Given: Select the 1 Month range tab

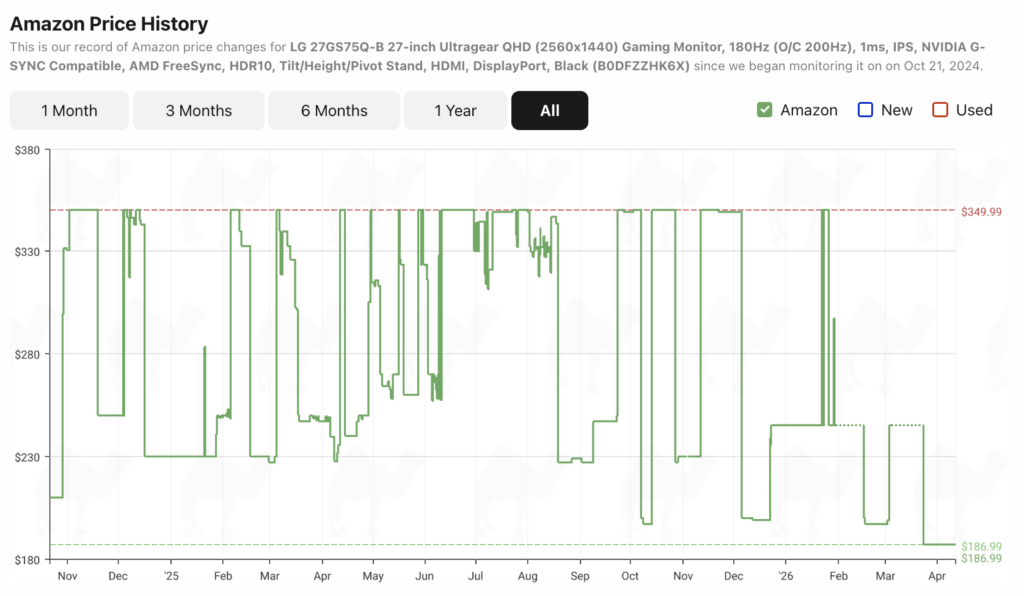Looking at the screenshot, I should (69, 111).
